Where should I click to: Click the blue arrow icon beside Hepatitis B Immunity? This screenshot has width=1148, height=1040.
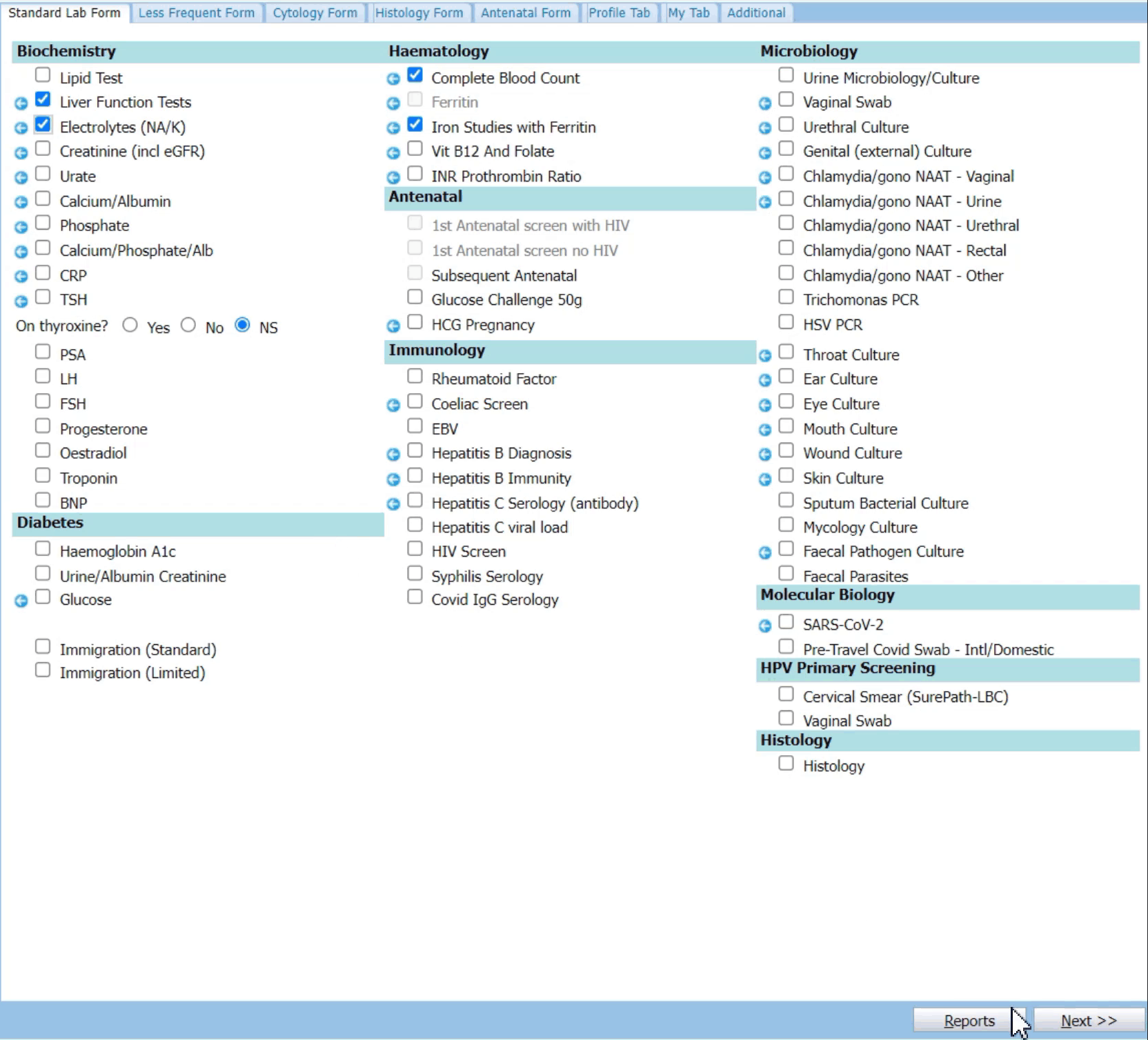[393, 479]
